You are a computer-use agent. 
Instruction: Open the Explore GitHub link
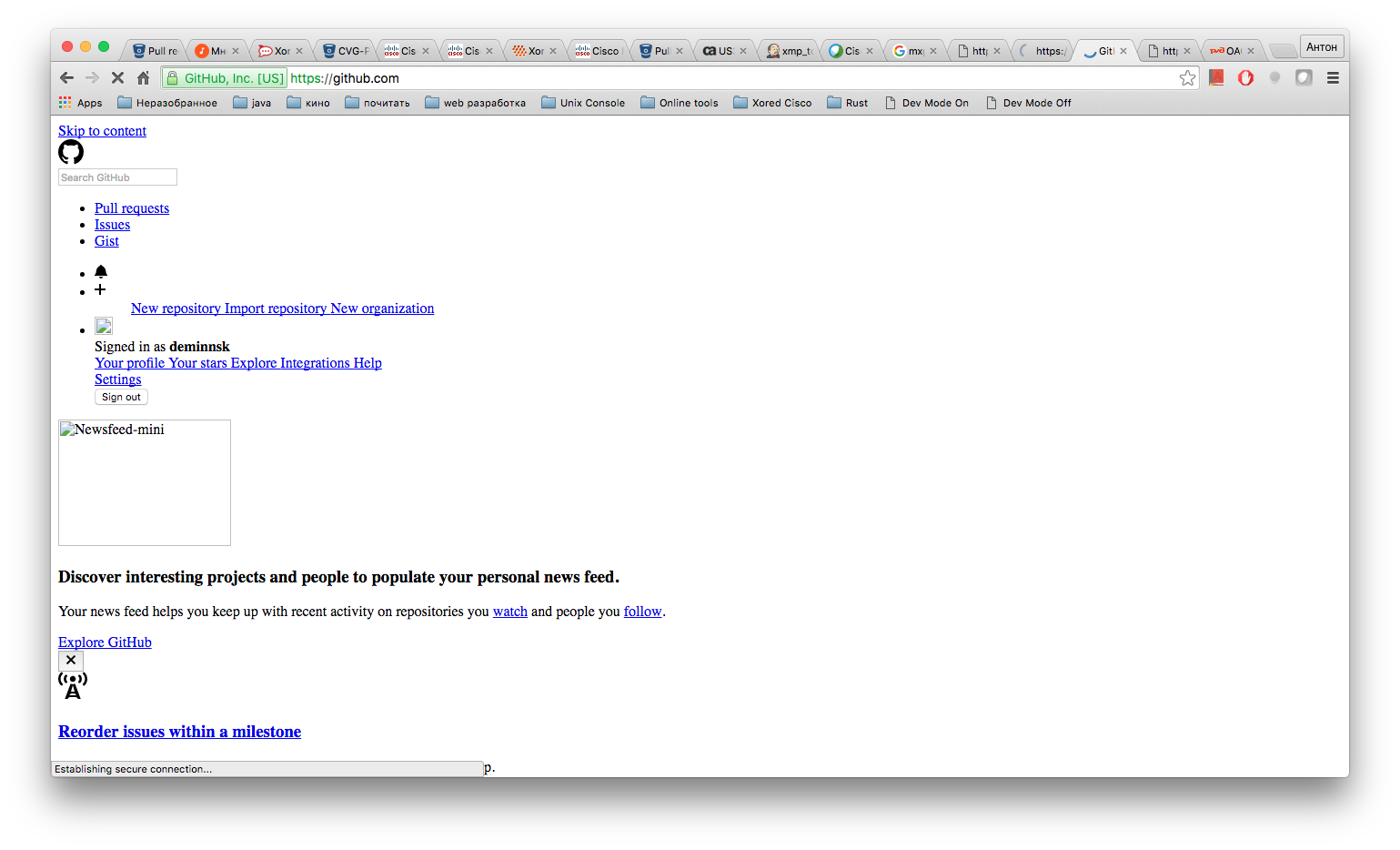click(x=105, y=643)
